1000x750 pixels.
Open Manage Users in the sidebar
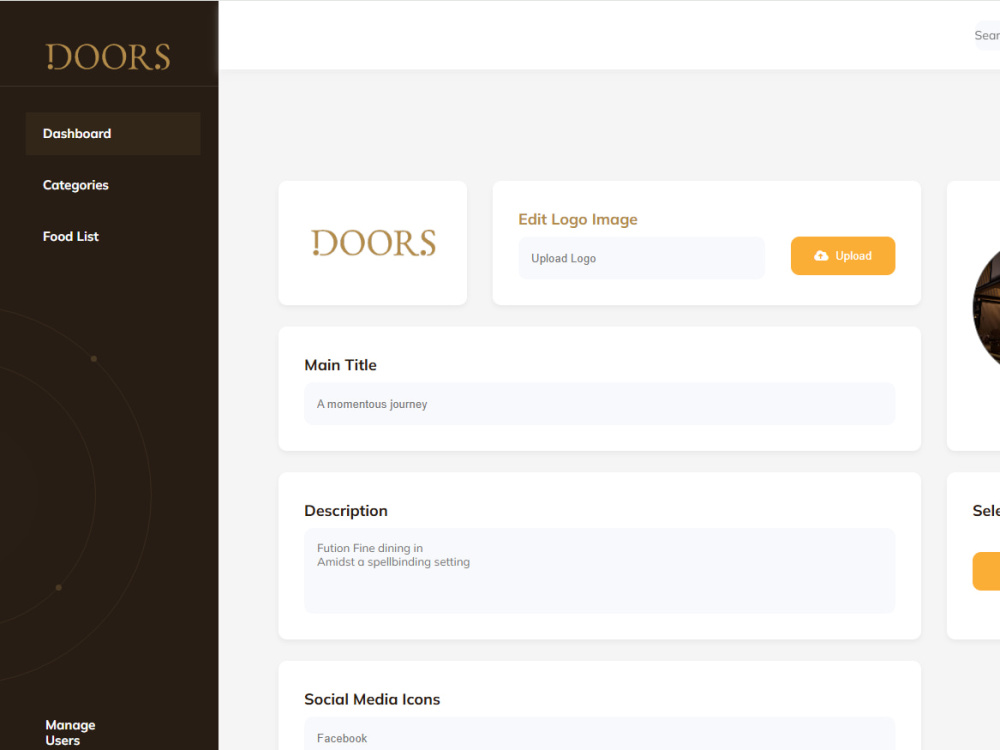click(x=70, y=732)
